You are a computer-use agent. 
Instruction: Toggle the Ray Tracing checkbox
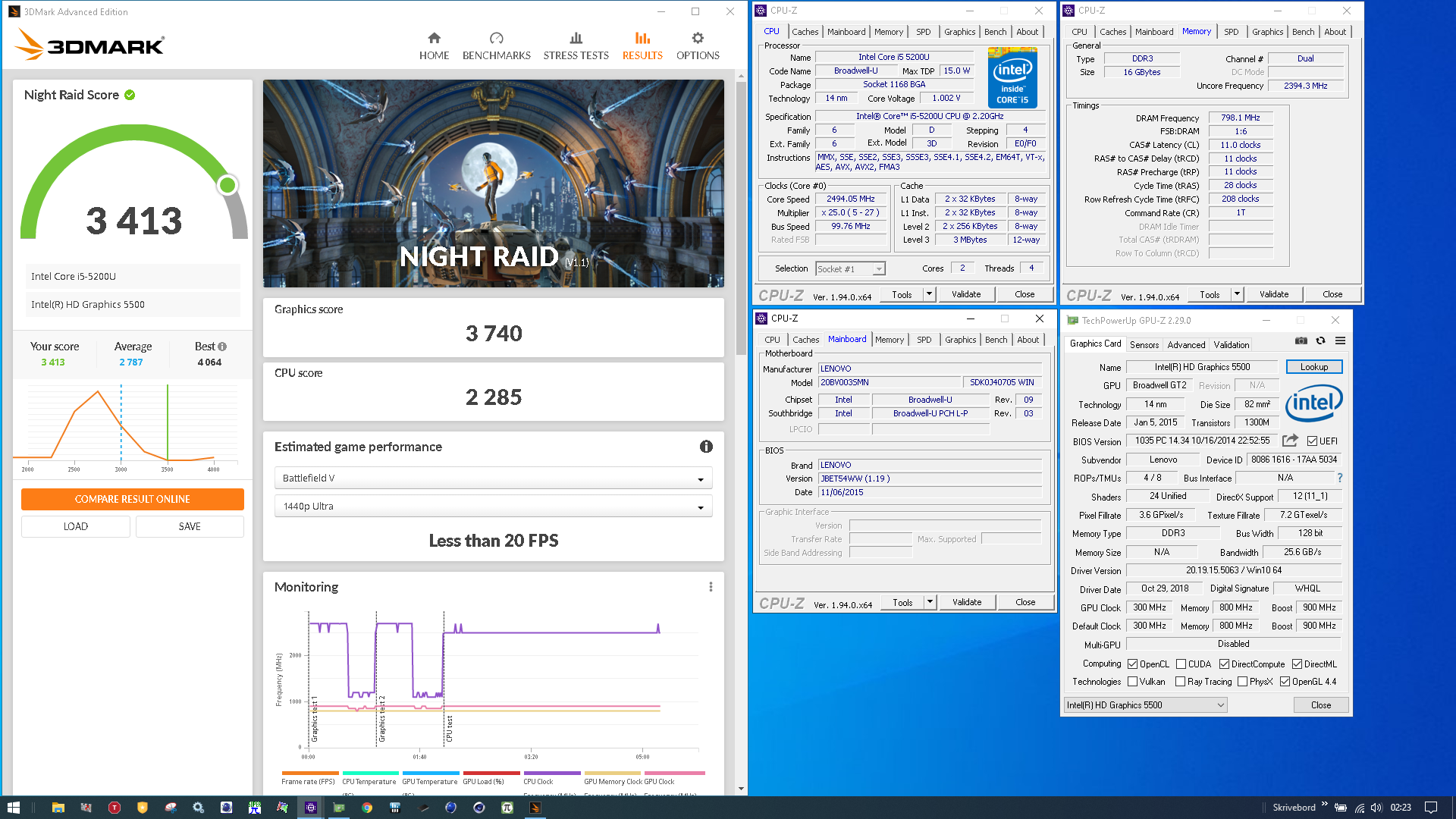tap(1180, 682)
